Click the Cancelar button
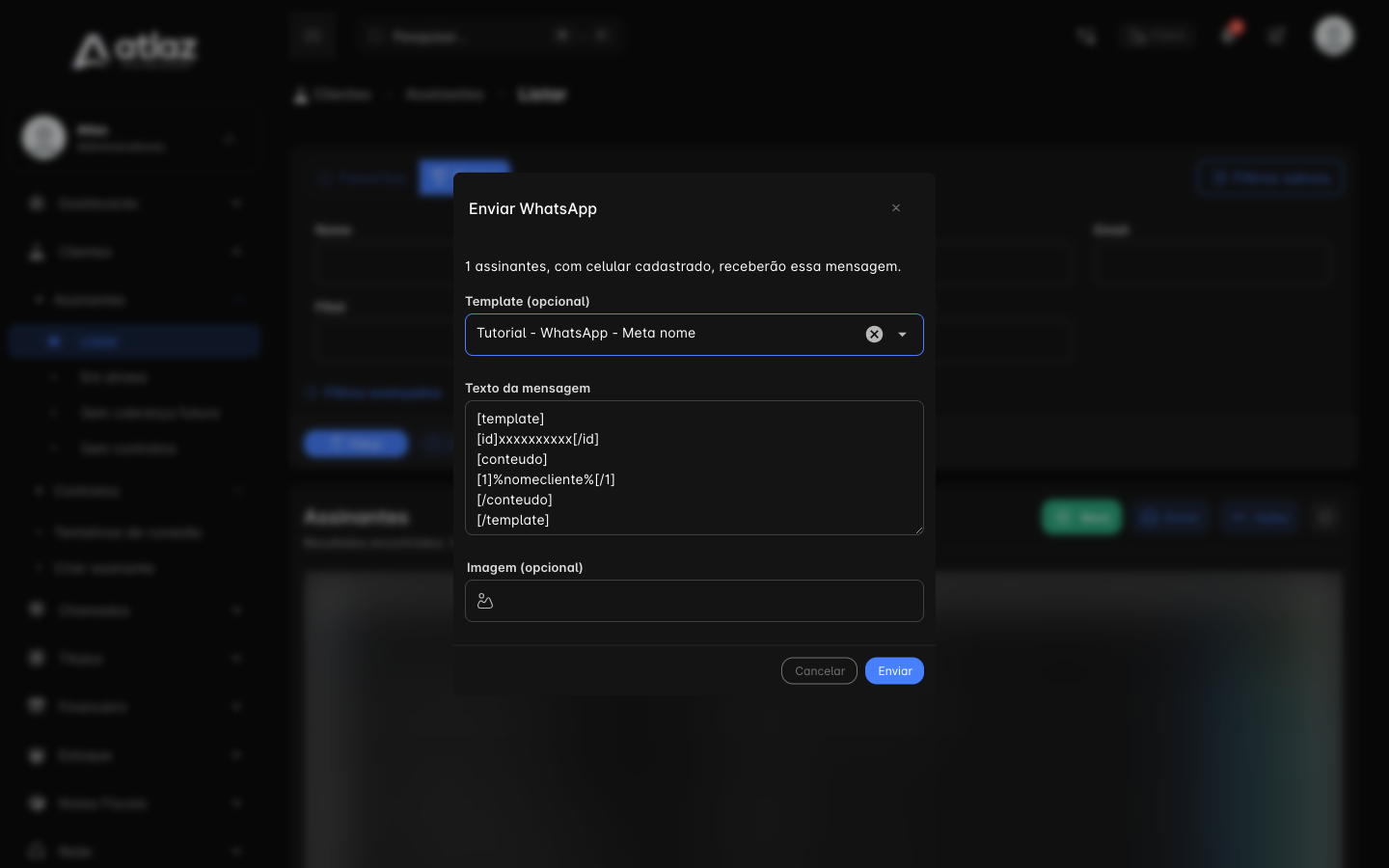The width and height of the screenshot is (1389, 868). click(x=819, y=671)
